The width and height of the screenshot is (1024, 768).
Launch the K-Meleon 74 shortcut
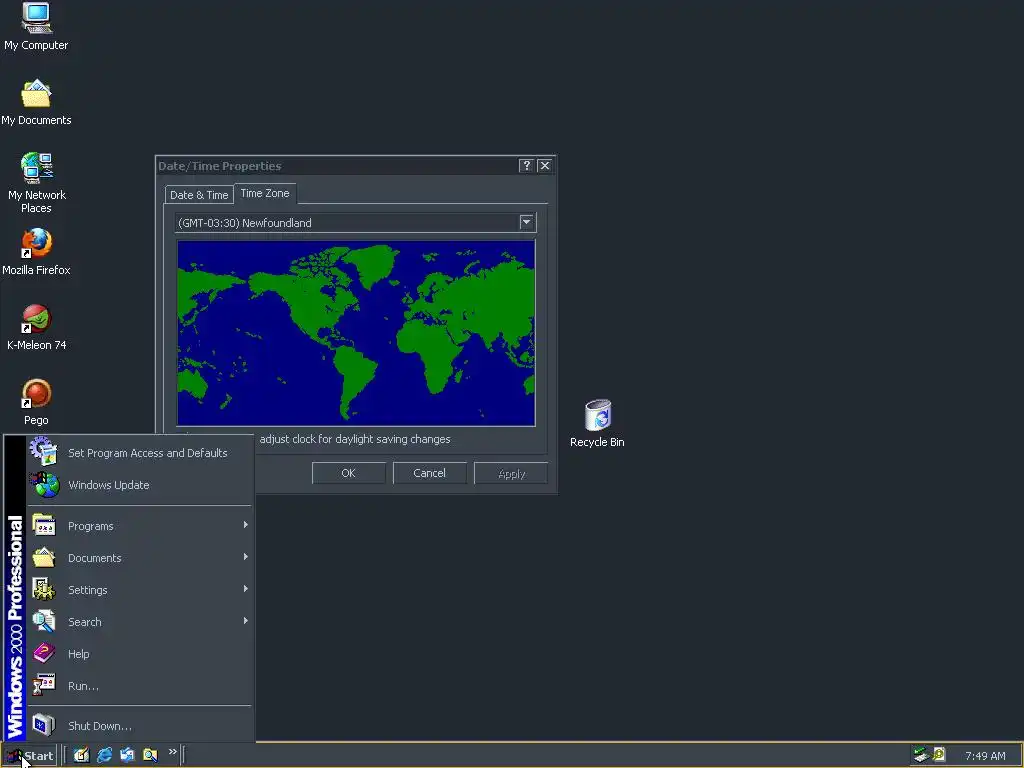pos(36,327)
